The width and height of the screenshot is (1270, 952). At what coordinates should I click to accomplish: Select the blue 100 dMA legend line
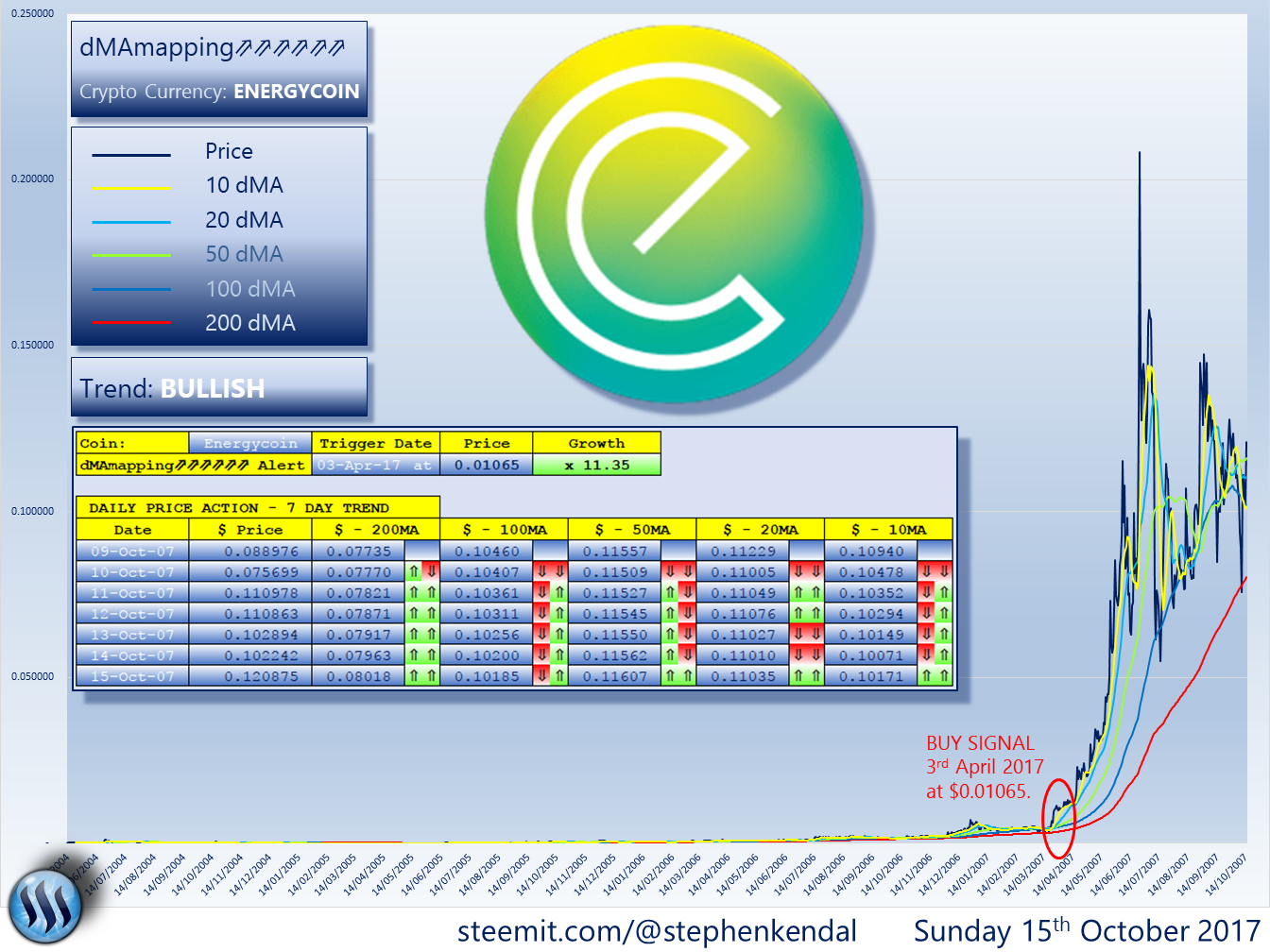[x=131, y=289]
